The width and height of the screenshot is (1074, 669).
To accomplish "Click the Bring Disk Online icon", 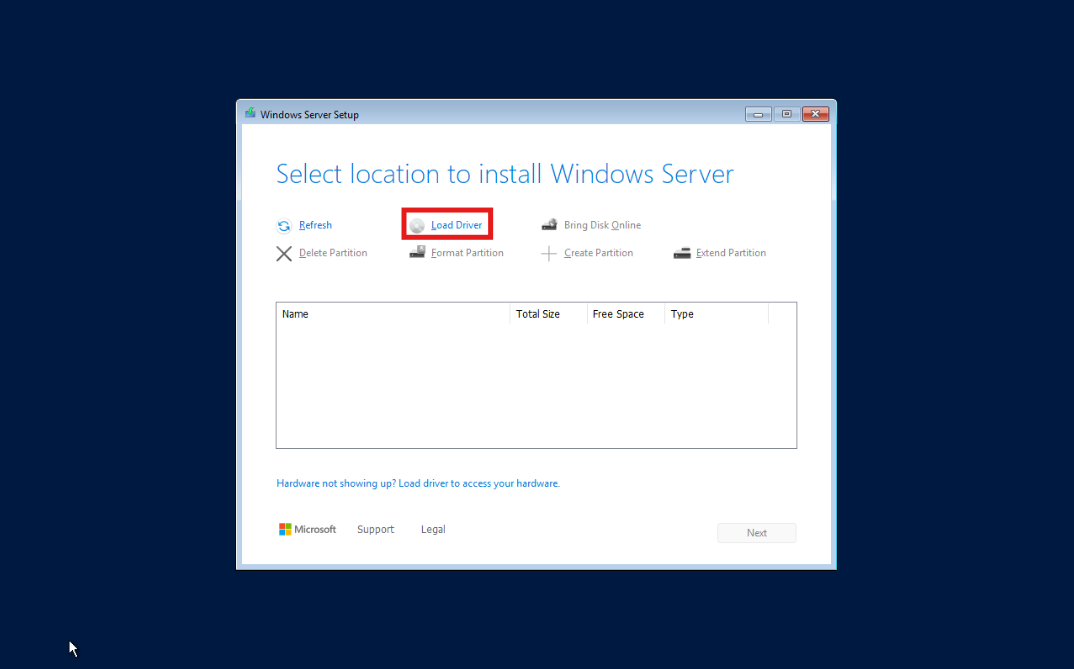I will 549,225.
